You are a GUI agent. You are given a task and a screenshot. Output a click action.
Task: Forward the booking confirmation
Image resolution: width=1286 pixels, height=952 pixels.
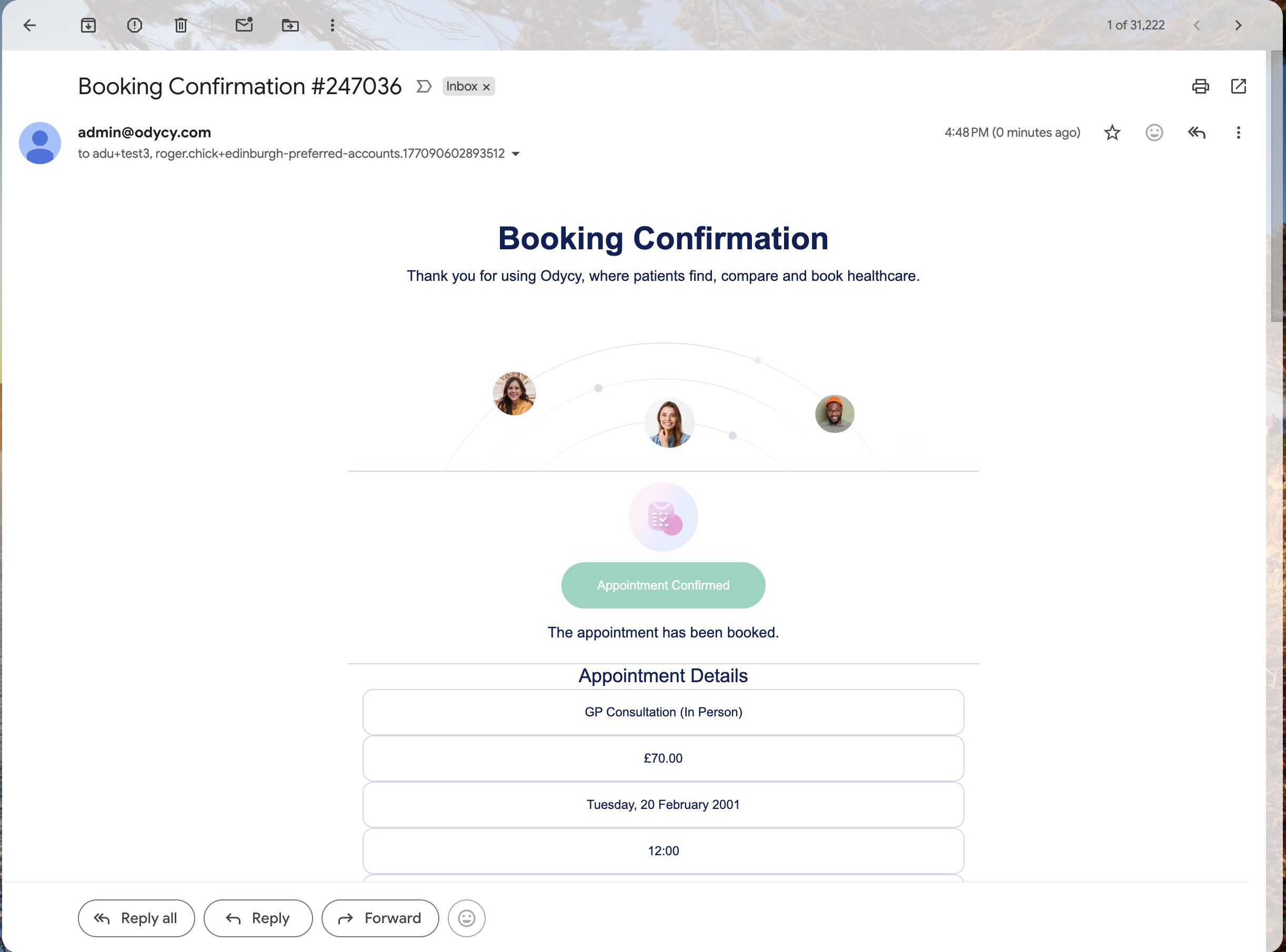[x=380, y=918]
